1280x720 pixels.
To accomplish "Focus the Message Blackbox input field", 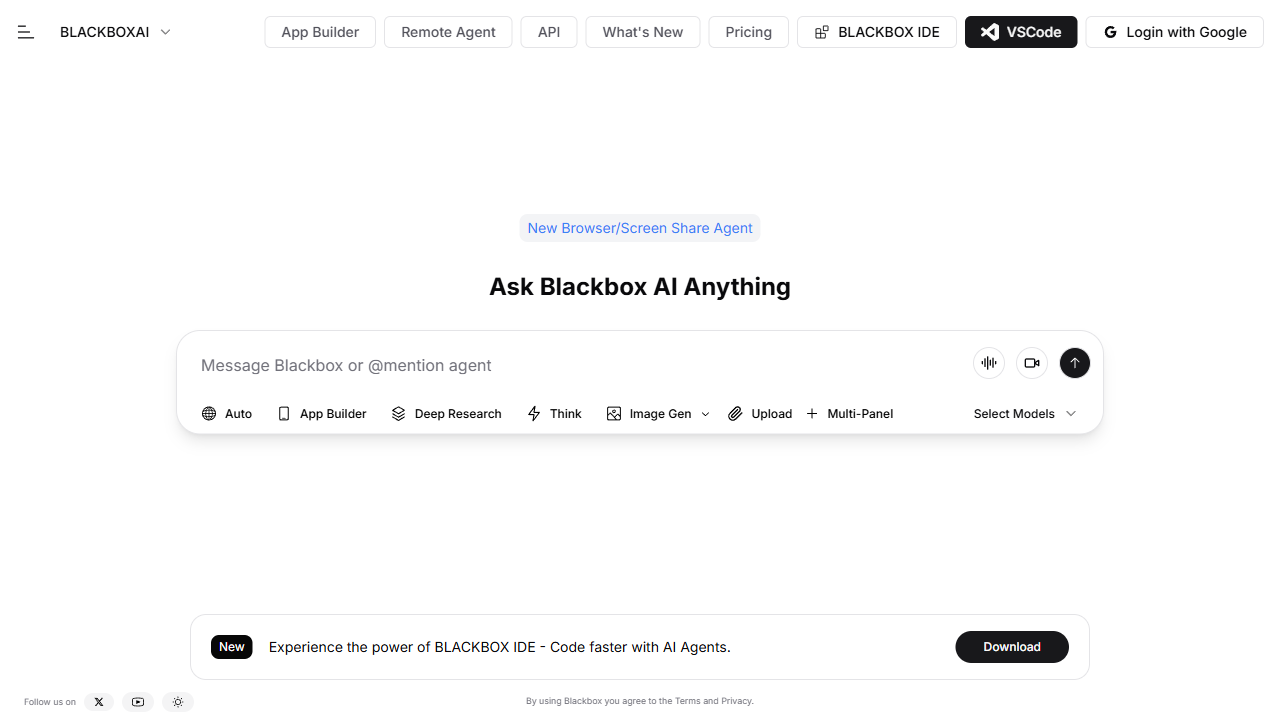I will (570, 365).
